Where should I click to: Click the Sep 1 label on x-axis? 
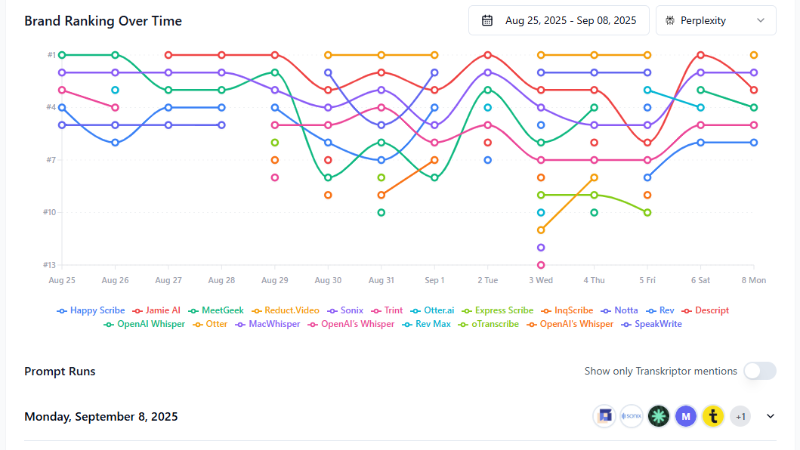(x=434, y=282)
